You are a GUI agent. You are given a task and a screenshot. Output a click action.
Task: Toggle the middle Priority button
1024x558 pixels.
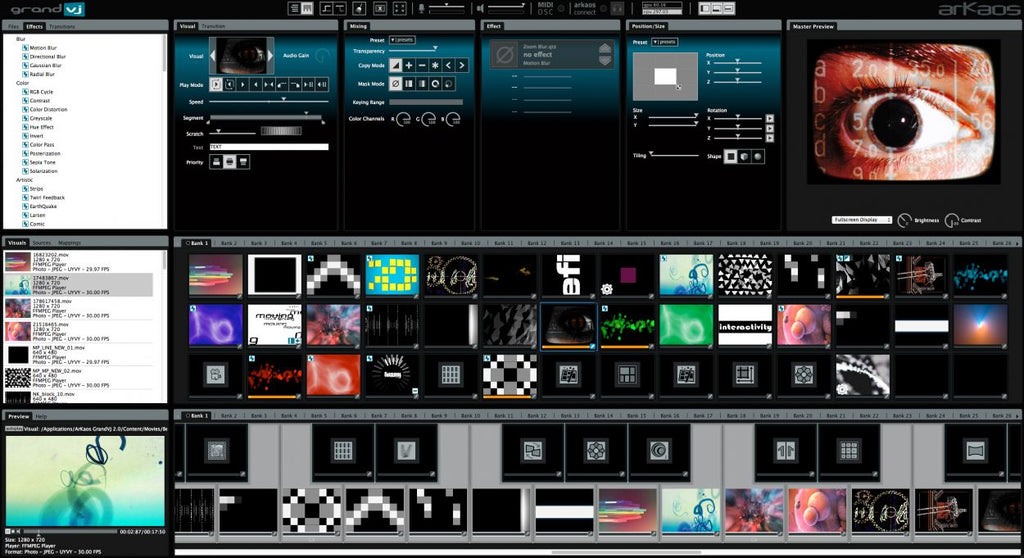(229, 162)
